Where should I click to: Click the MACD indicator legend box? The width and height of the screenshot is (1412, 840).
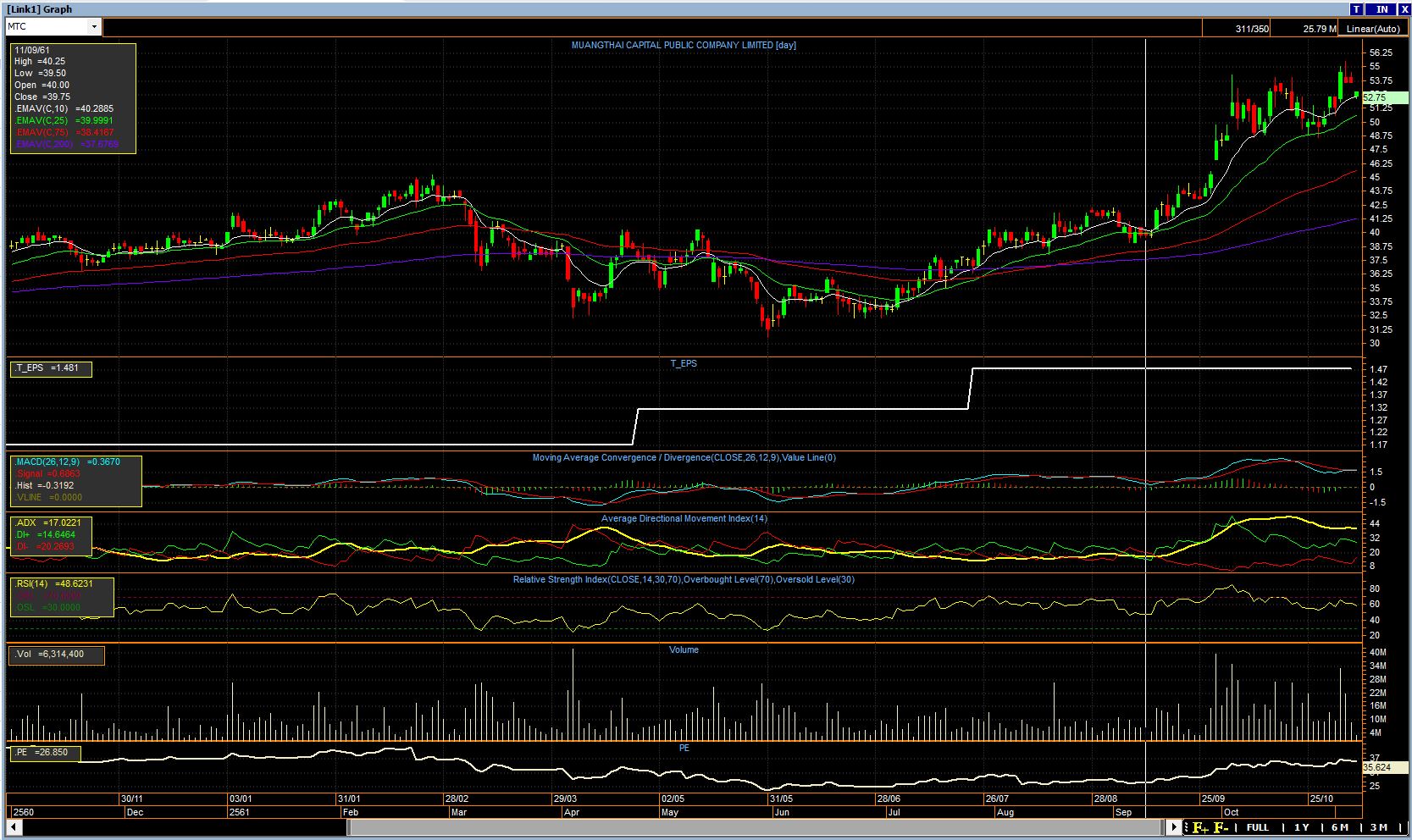pyautogui.click(x=75, y=480)
